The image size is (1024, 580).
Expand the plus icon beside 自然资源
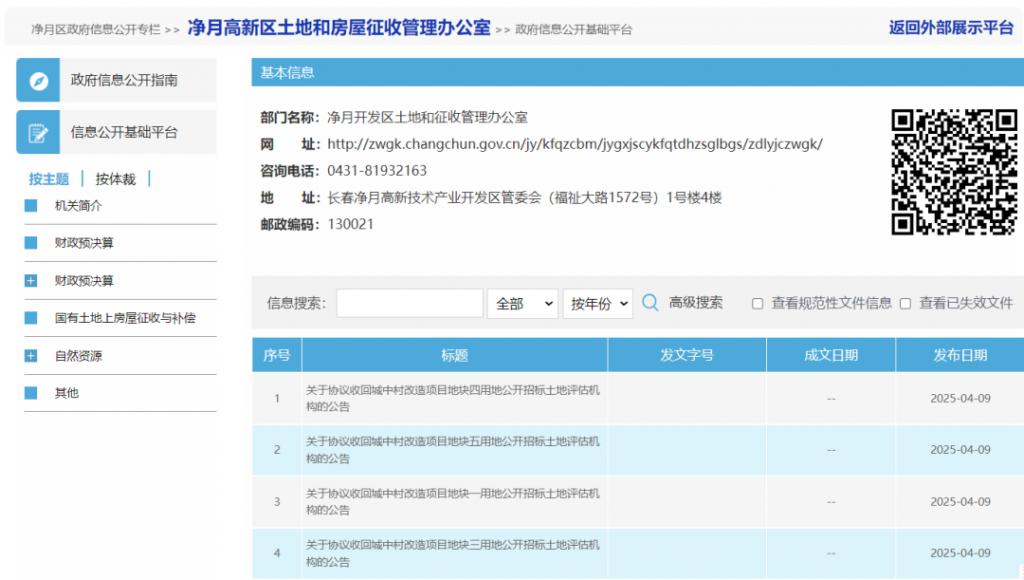pos(31,356)
